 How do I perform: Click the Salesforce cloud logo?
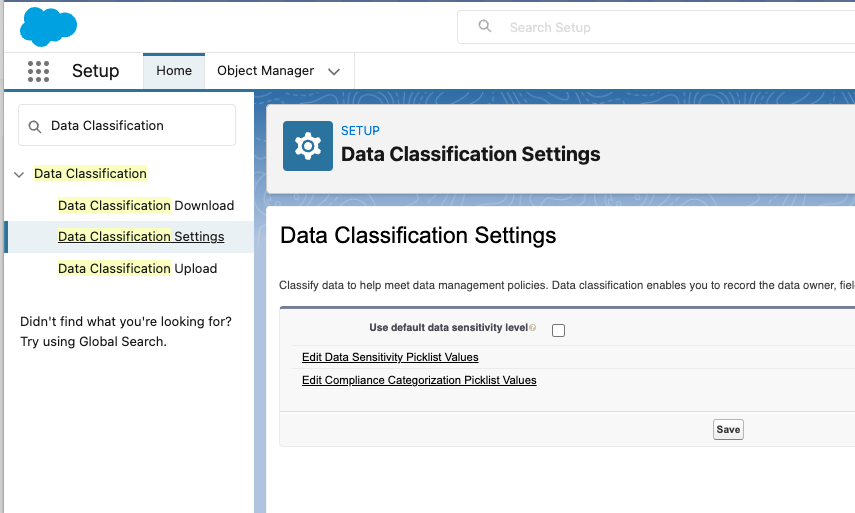(48, 27)
